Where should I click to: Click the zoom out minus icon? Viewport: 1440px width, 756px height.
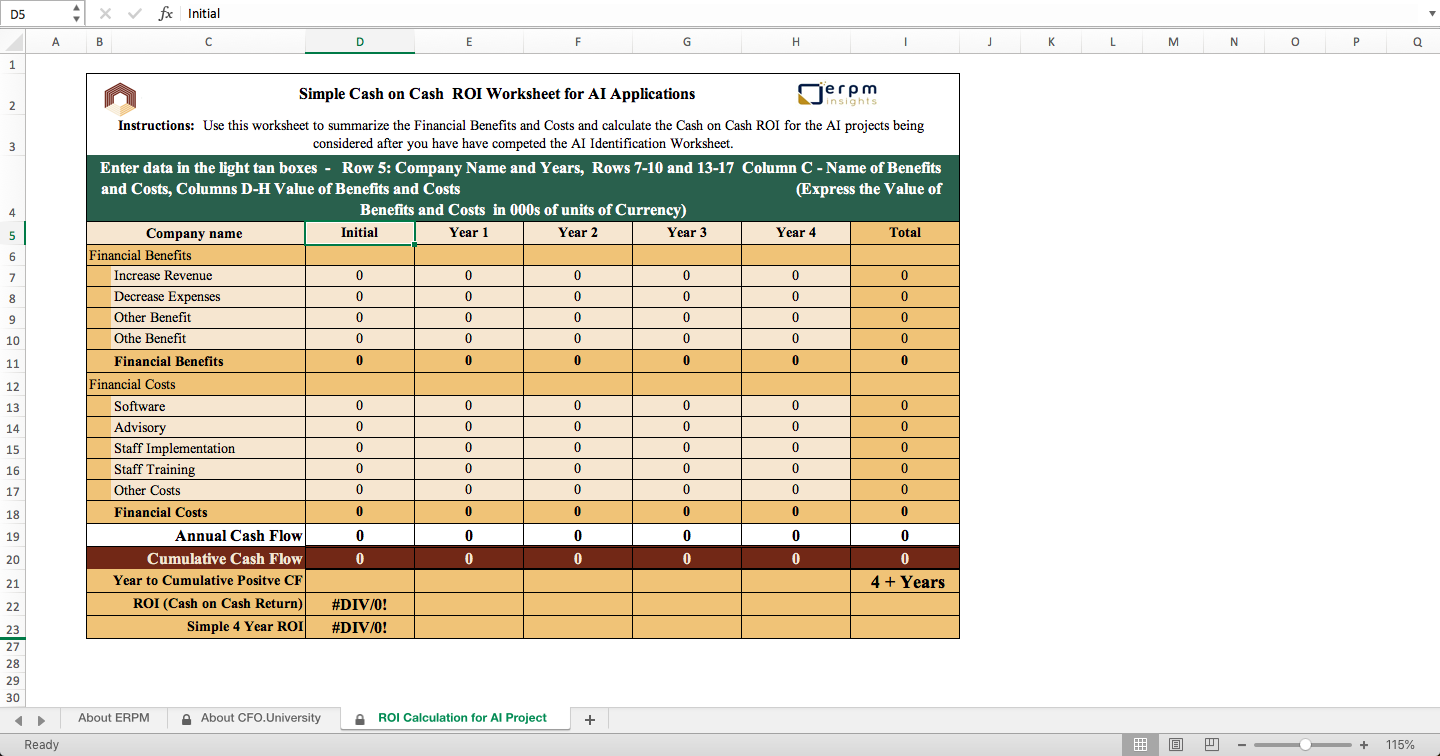click(x=1242, y=745)
